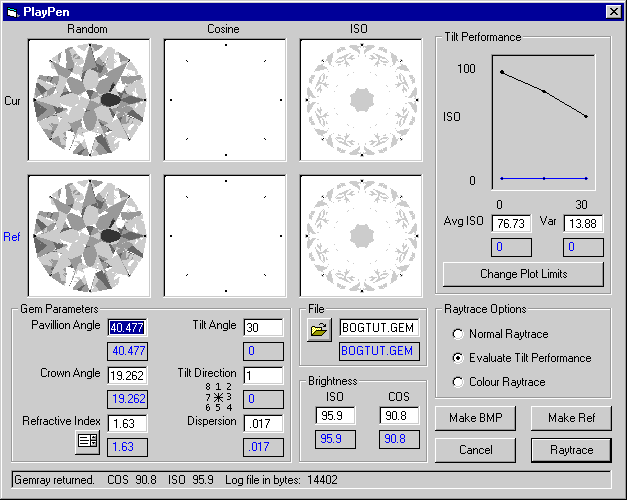
Task: Click the Ref ISO image panel
Action: click(x=361, y=236)
